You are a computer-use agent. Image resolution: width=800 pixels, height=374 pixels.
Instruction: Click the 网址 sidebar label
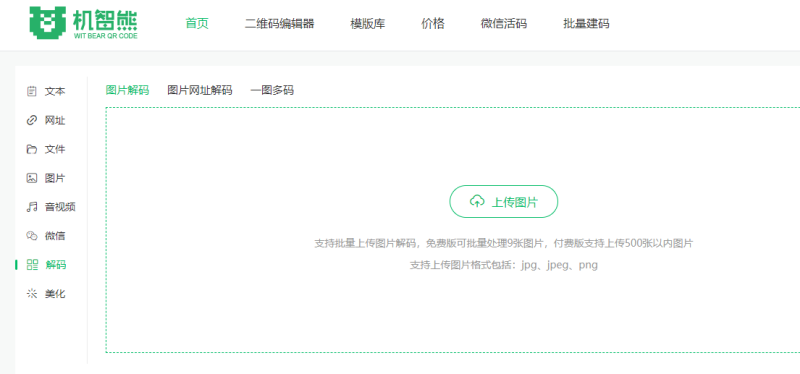tap(55, 120)
